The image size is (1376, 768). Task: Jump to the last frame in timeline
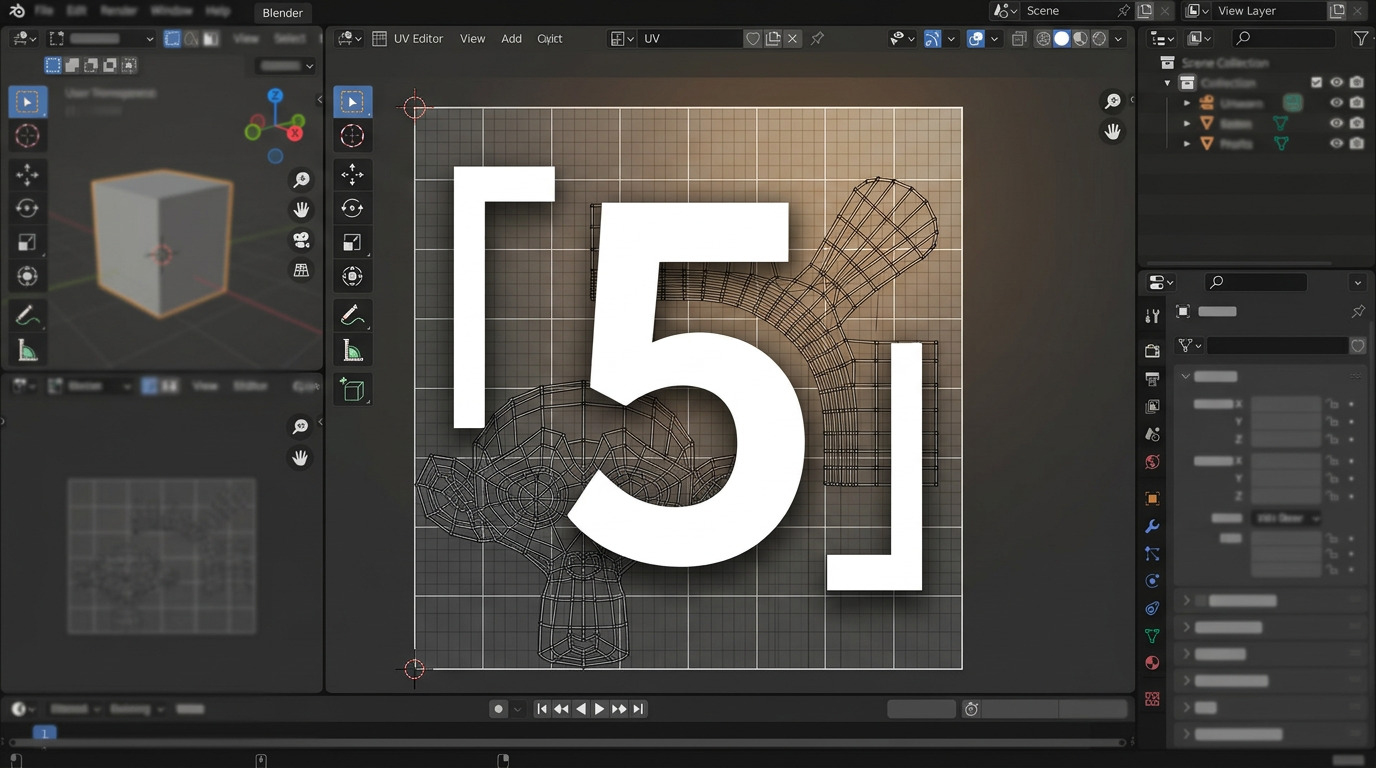638,709
